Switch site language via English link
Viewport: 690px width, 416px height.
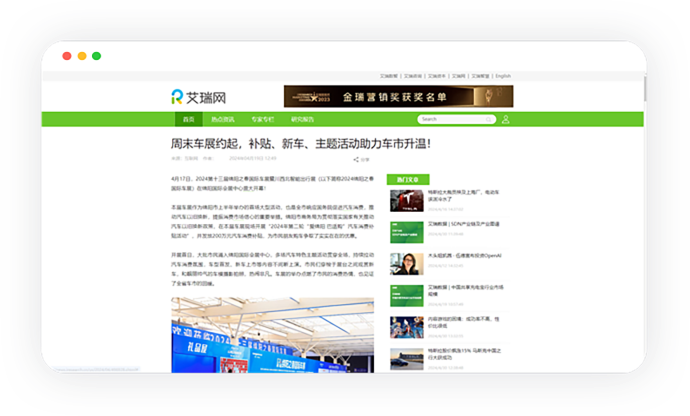[503, 76]
